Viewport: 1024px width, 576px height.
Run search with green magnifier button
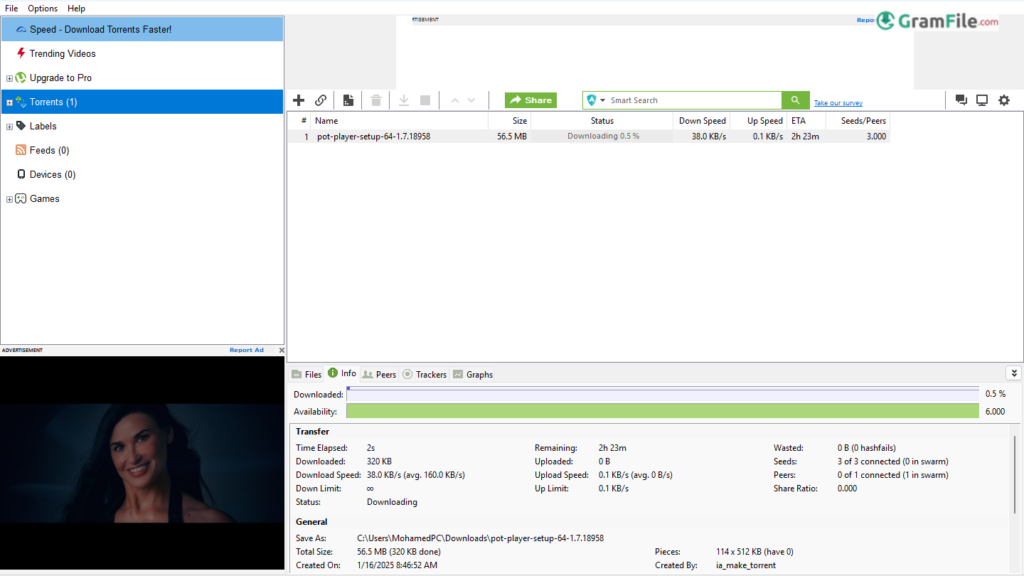[795, 100]
